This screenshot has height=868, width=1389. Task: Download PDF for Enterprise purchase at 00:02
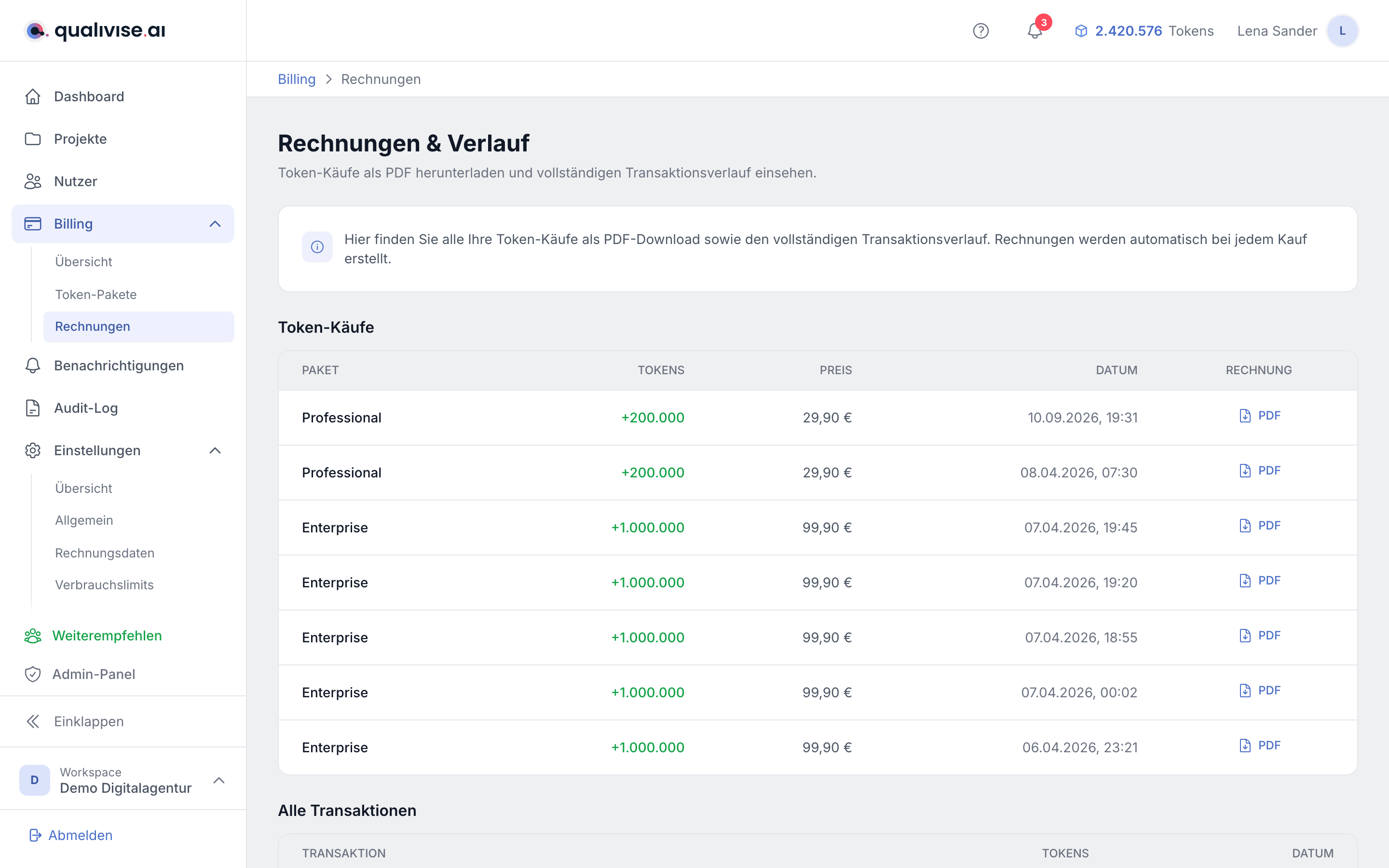click(1259, 691)
